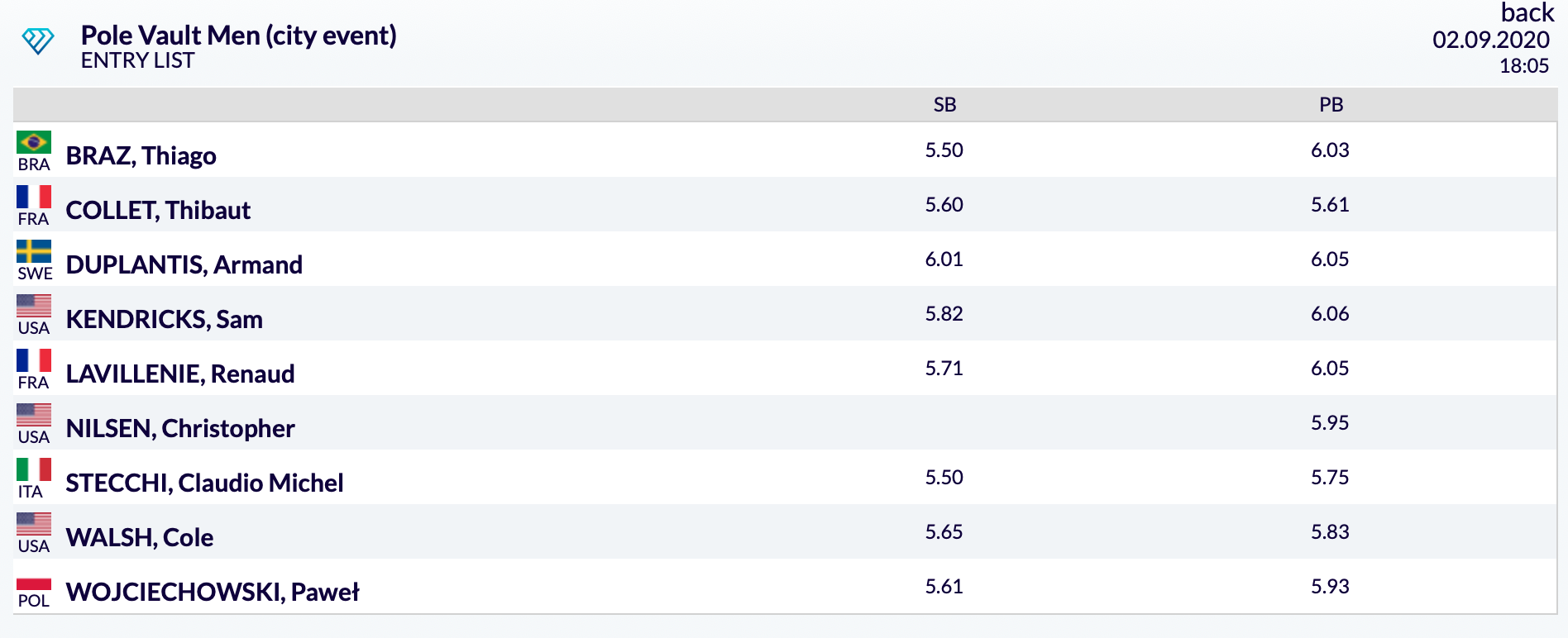This screenshot has width=1568, height=638.
Task: Click the France flag beside COLLET
Action: coord(34,197)
